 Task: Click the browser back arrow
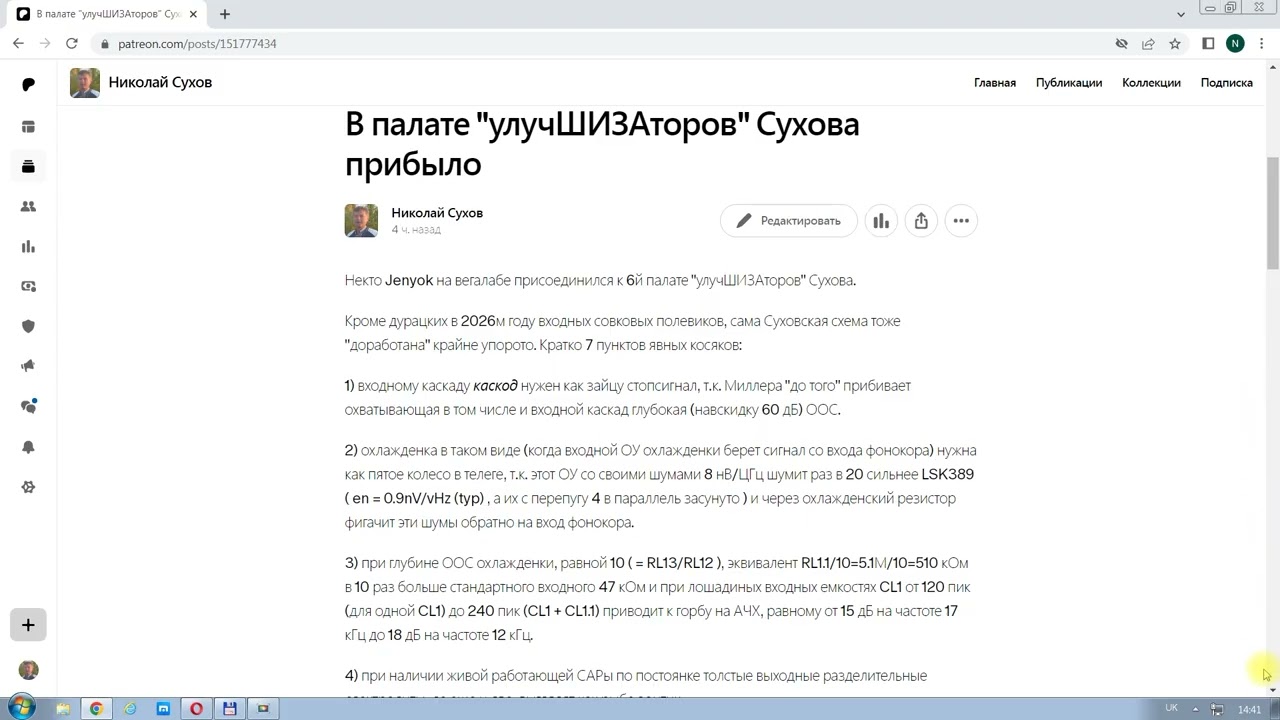coord(18,44)
